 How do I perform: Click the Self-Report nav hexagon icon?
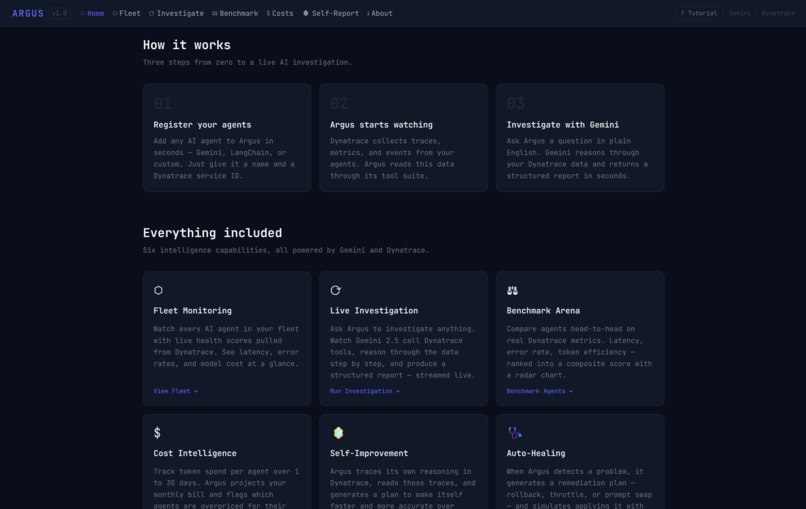pyautogui.click(x=306, y=13)
